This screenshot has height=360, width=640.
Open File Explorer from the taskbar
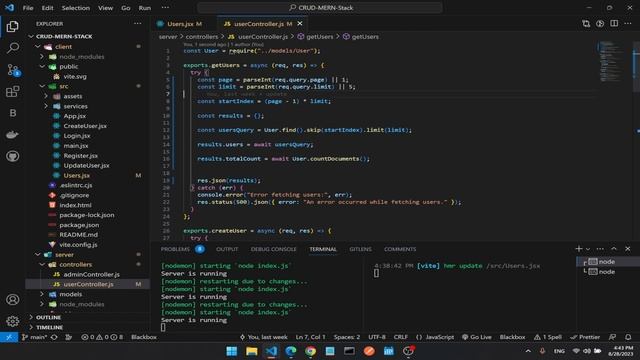coord(251,351)
